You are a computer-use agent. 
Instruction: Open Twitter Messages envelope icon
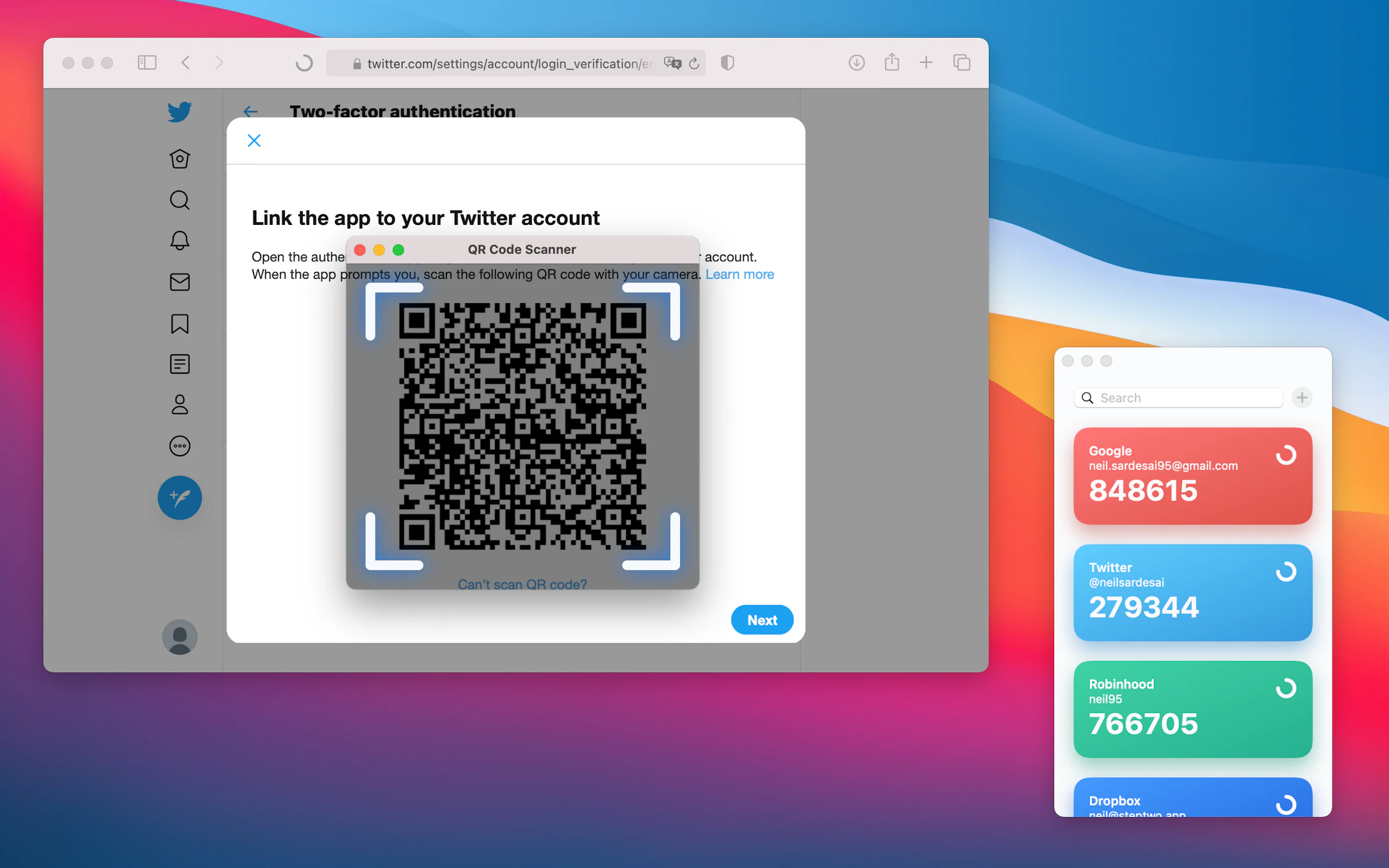(179, 282)
